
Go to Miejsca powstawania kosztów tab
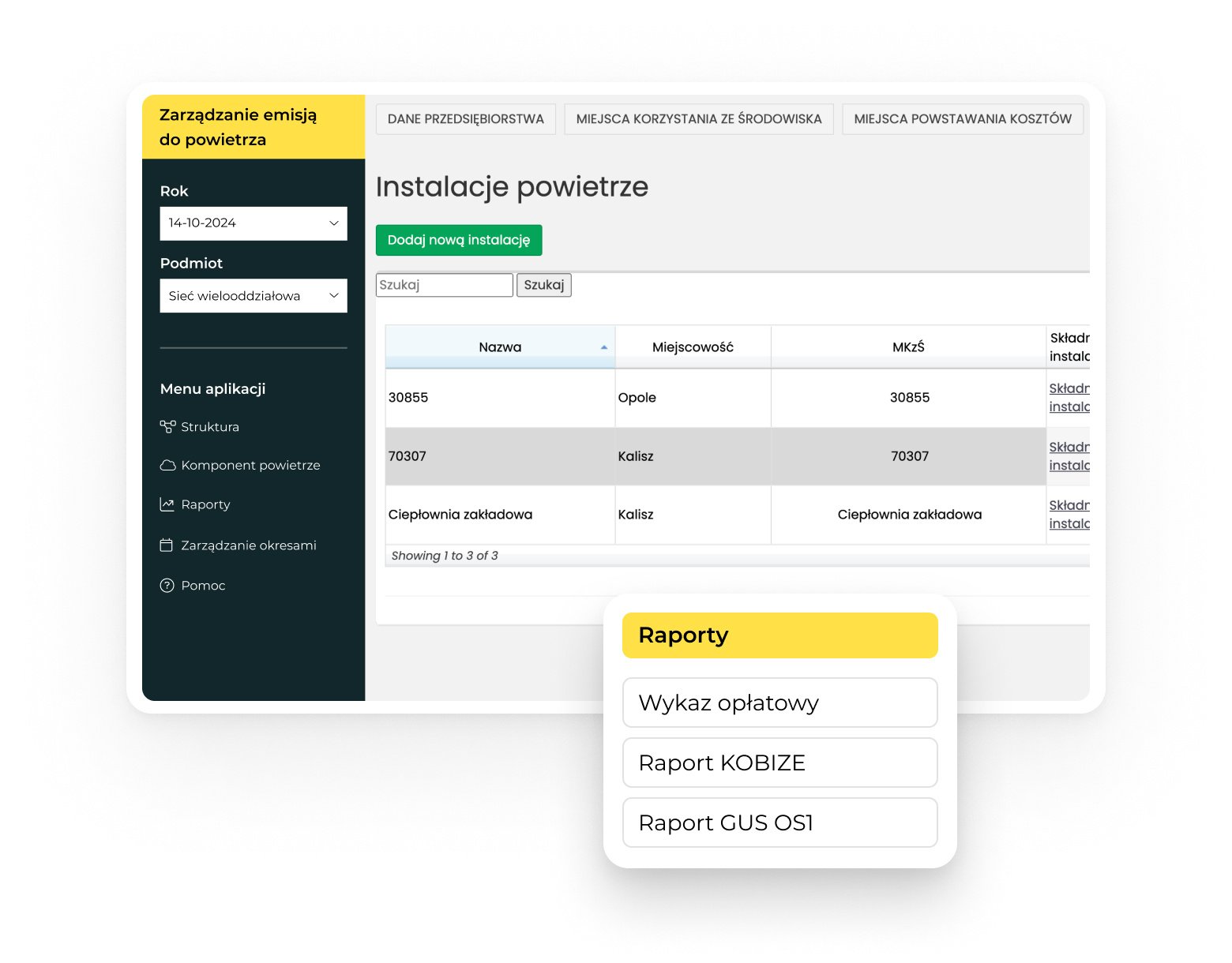tap(962, 119)
